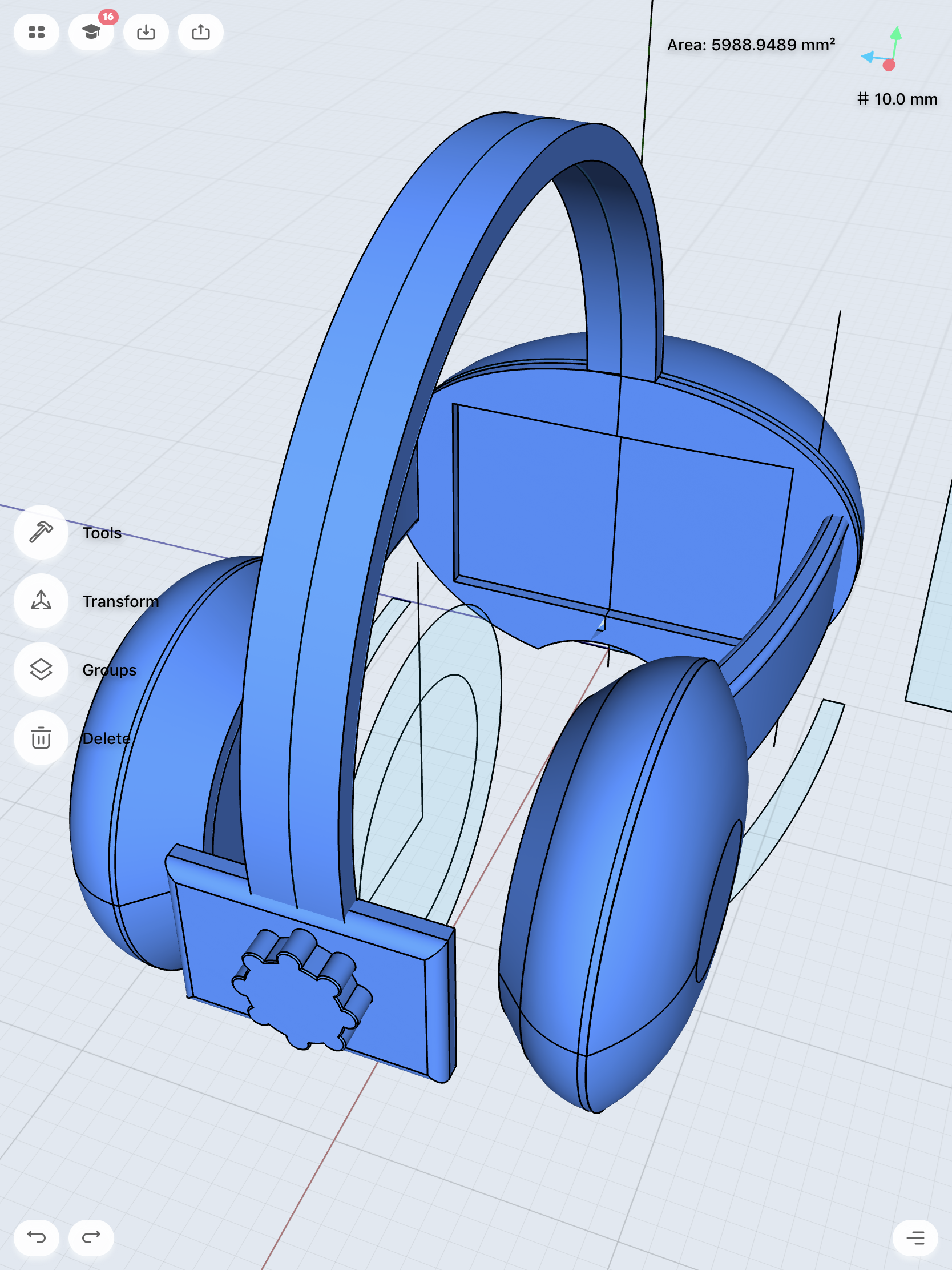Open the Groups layers icon
The height and width of the screenshot is (1270, 952).
tap(41, 669)
